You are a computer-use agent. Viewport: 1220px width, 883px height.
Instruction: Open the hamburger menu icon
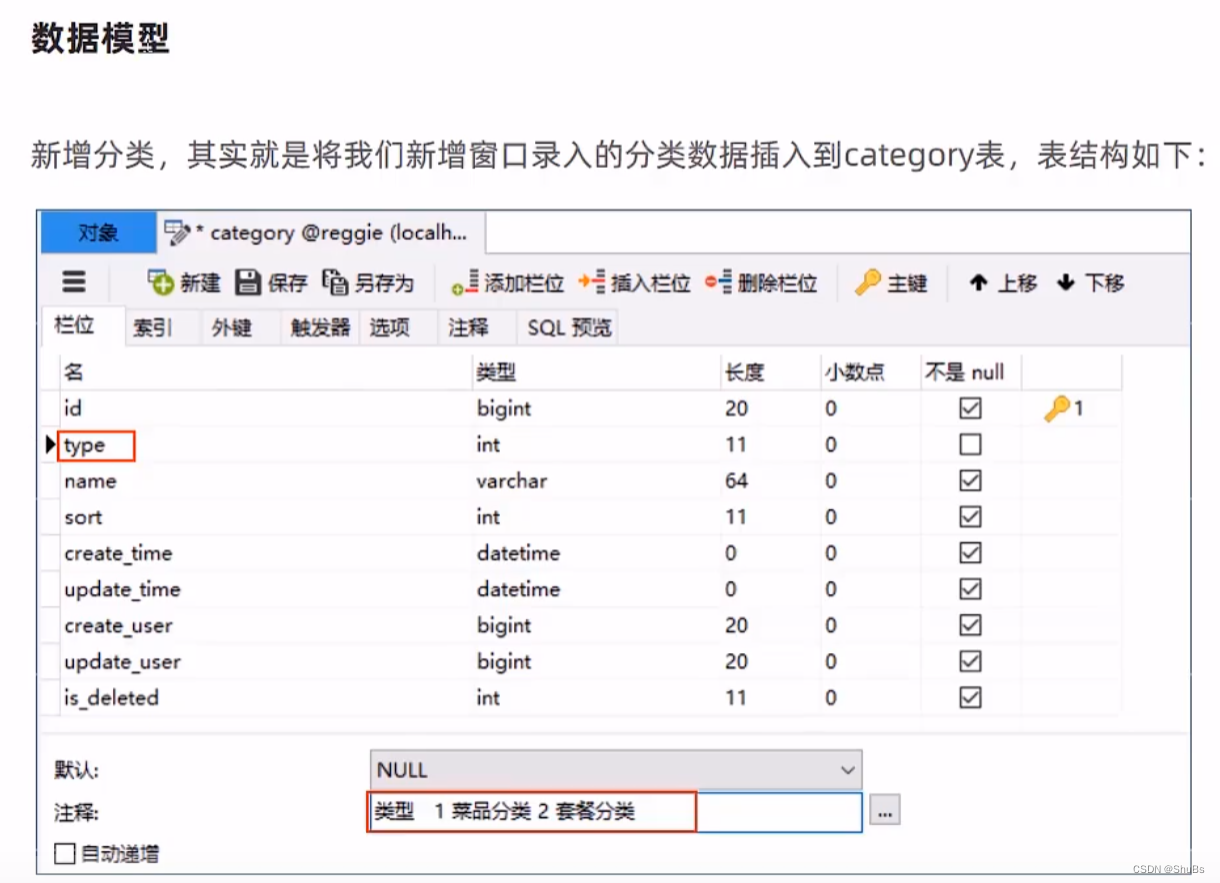75,283
